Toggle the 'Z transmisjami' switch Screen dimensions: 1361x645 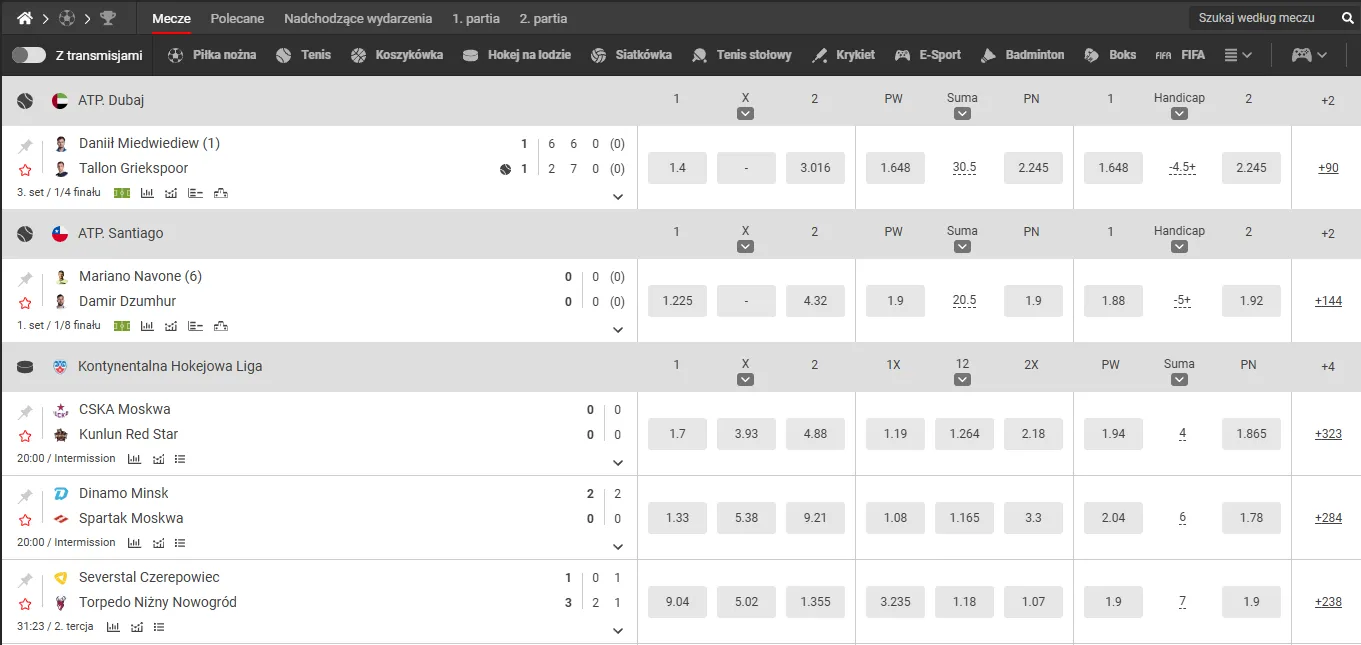29,55
